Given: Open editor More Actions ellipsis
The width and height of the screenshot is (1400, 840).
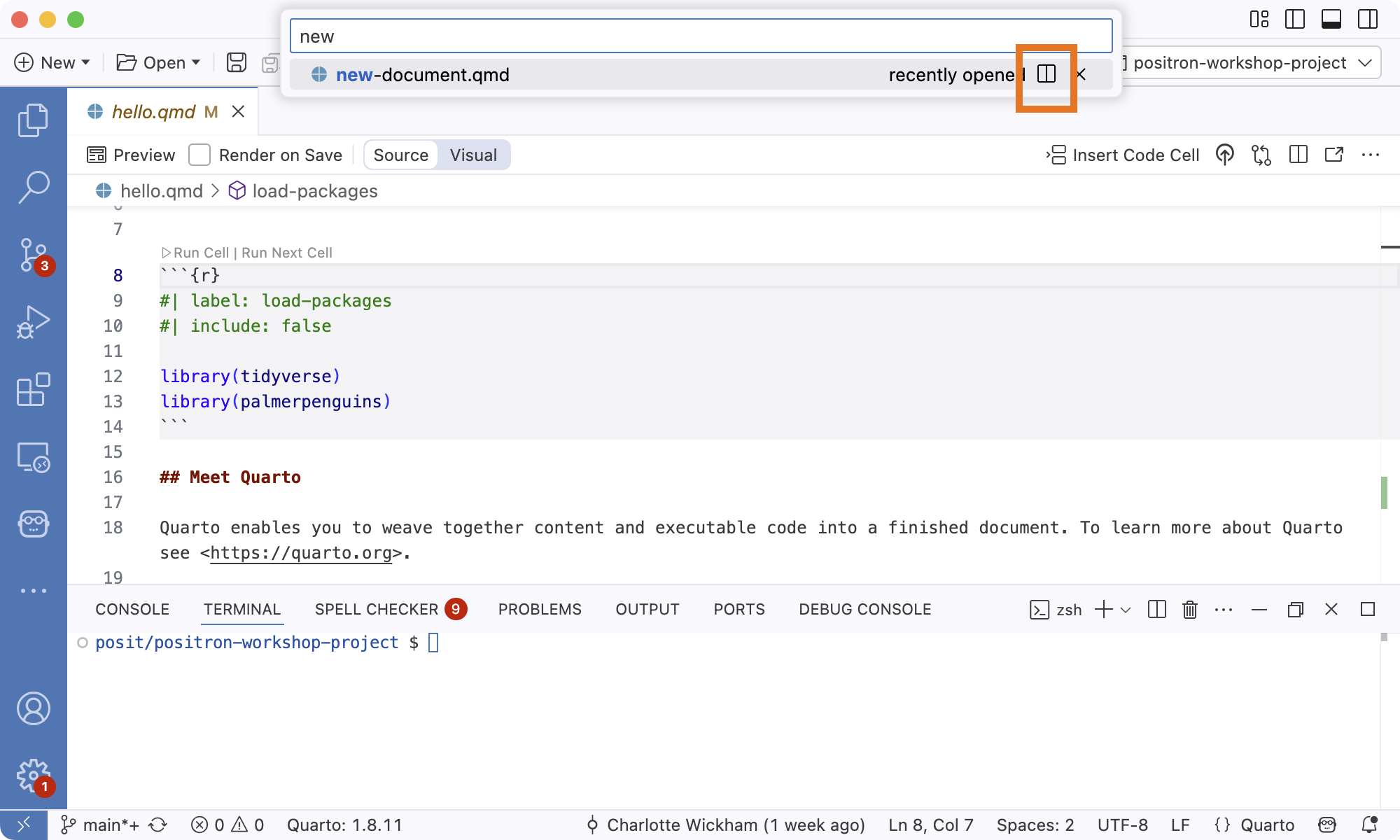Looking at the screenshot, I should coord(1371,155).
